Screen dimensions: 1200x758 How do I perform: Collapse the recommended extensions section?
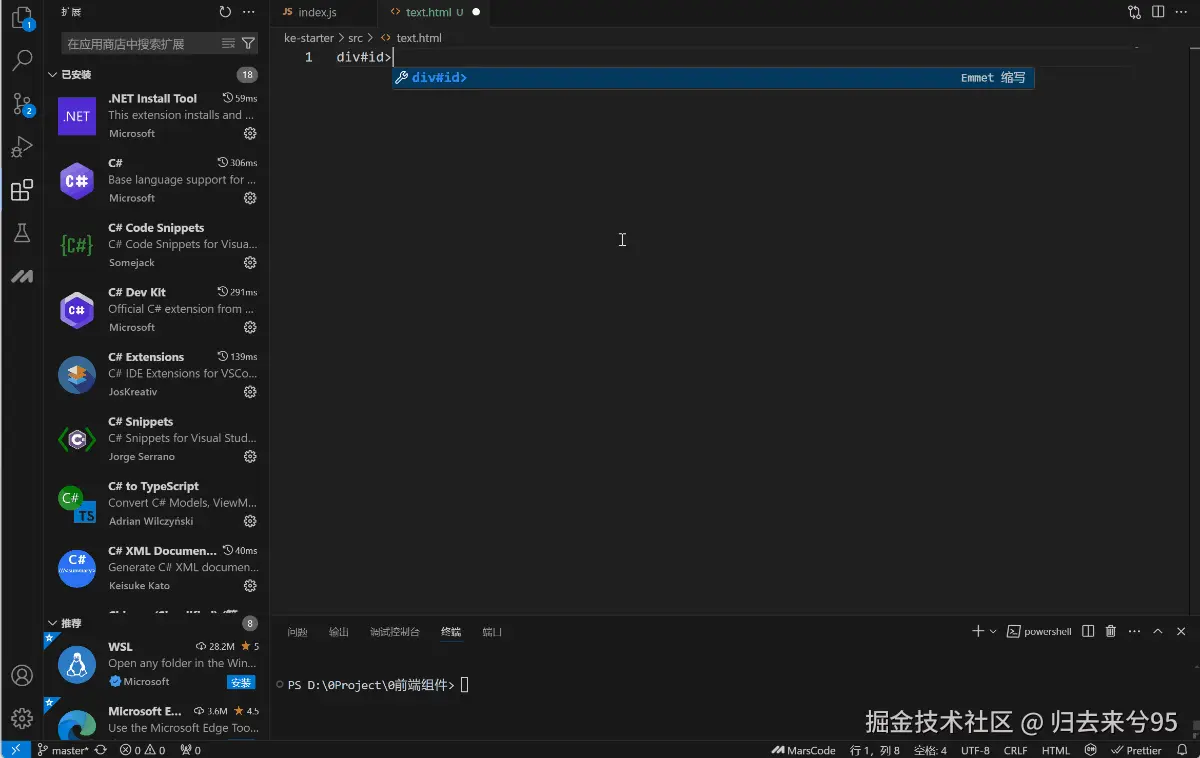coord(52,623)
